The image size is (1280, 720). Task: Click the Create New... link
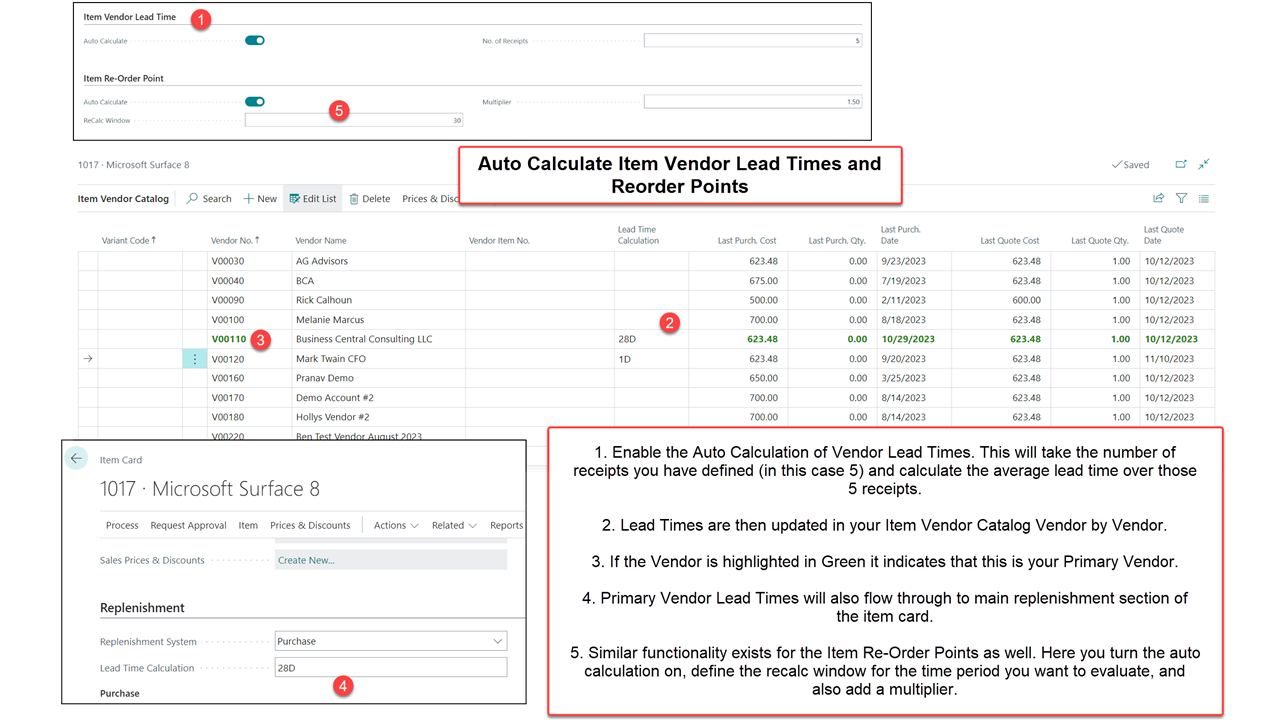click(x=306, y=560)
